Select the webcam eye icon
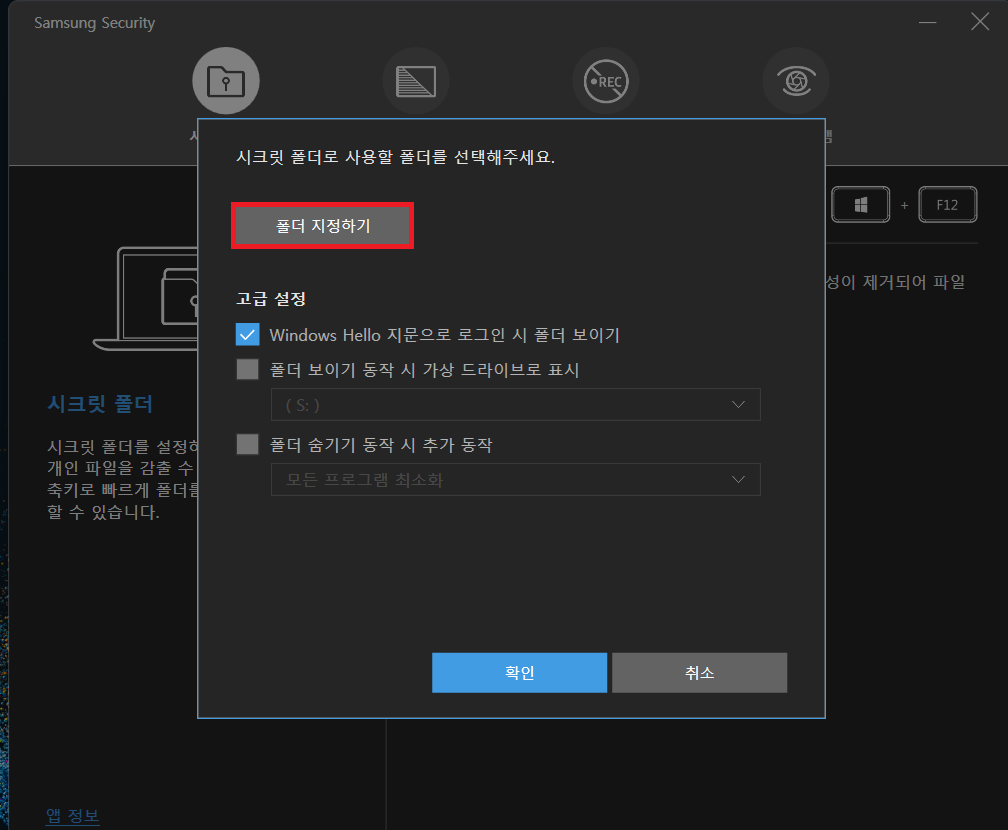Viewport: 1008px width, 830px height. pos(796,81)
